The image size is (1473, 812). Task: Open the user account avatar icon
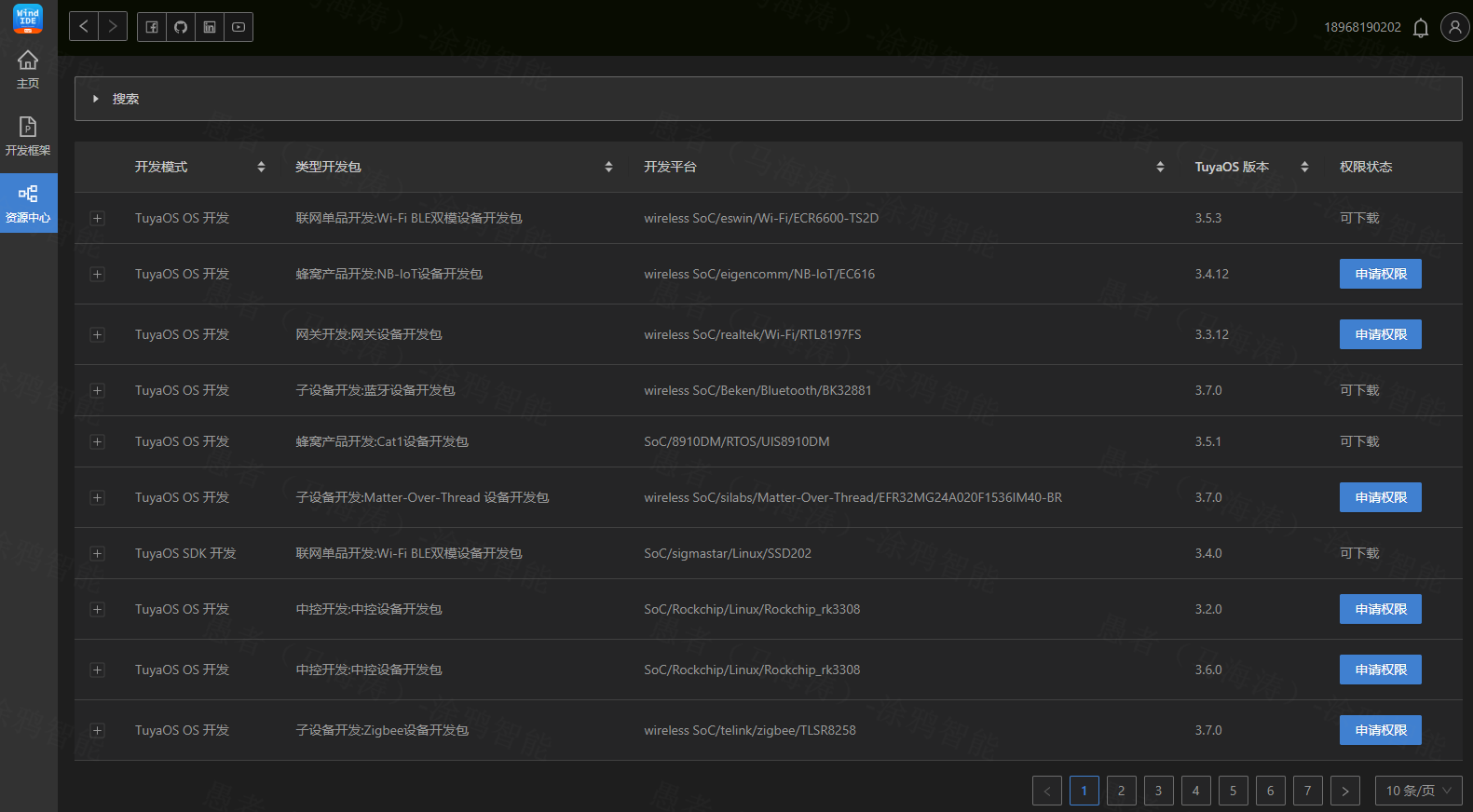pyautogui.click(x=1455, y=27)
